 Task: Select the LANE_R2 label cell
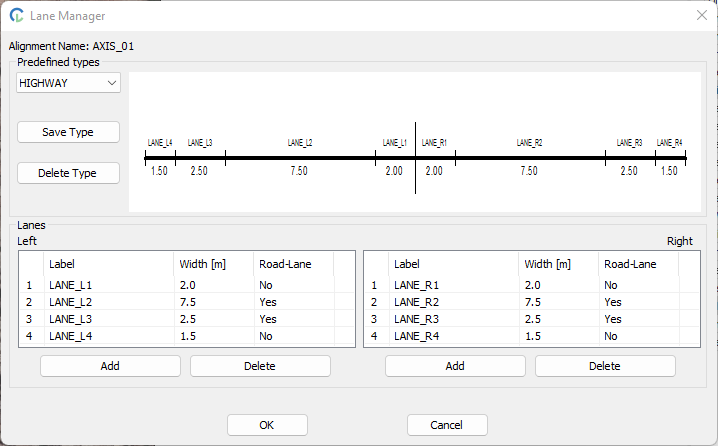coord(453,302)
